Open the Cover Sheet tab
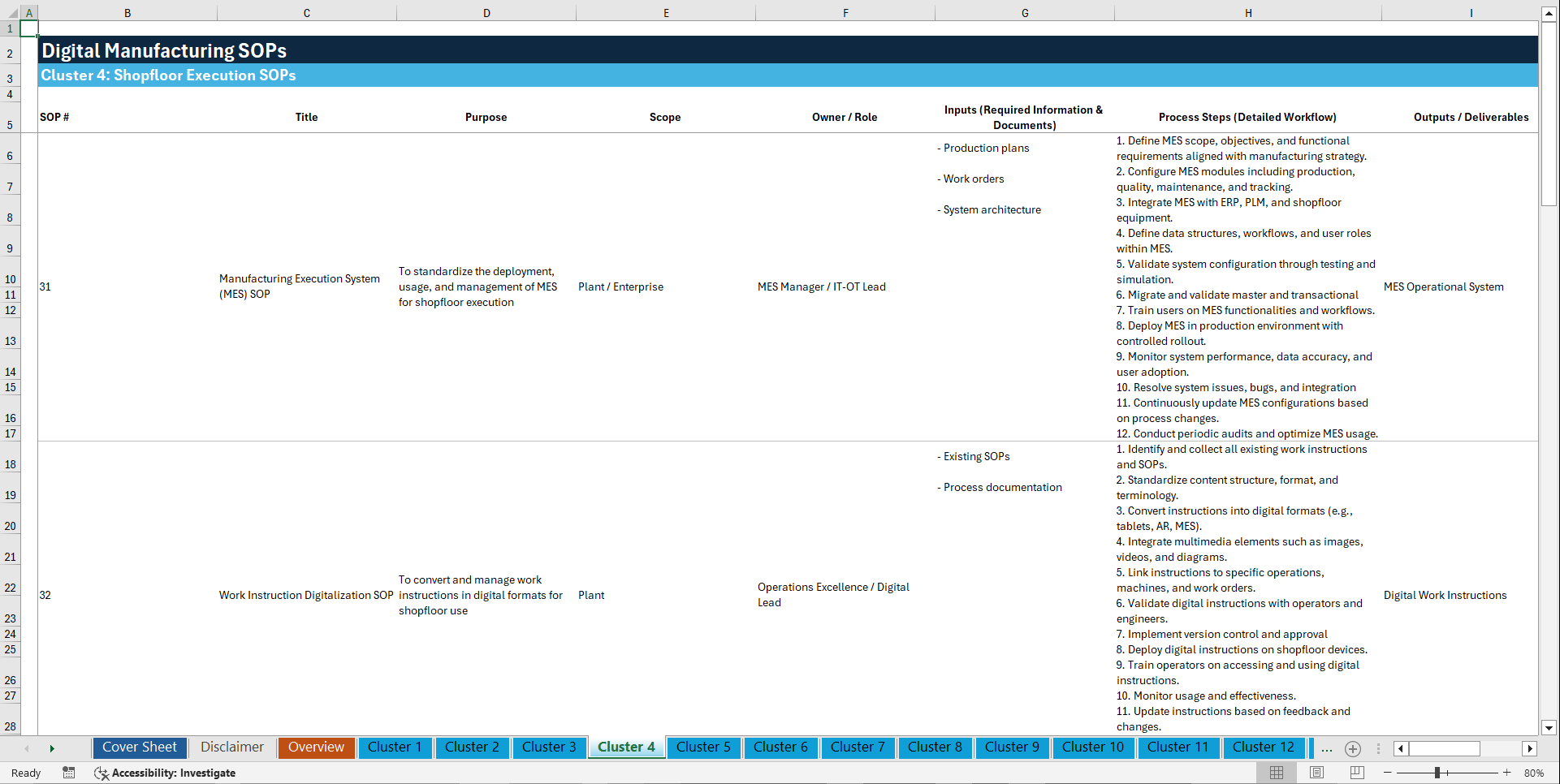 140,747
